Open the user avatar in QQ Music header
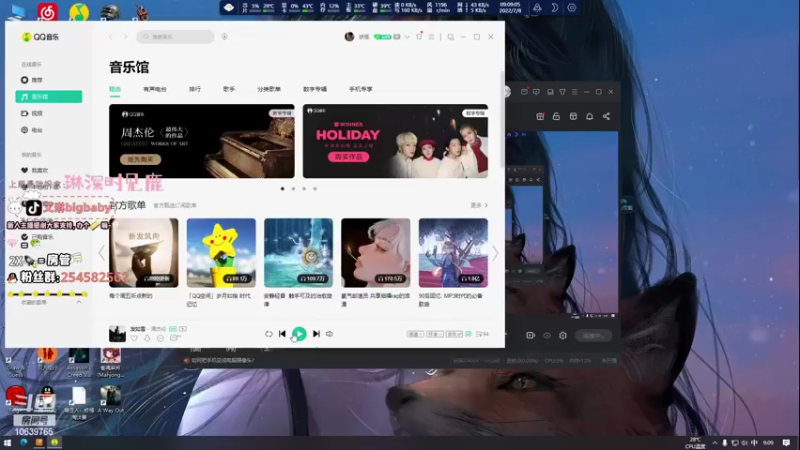 tap(349, 37)
